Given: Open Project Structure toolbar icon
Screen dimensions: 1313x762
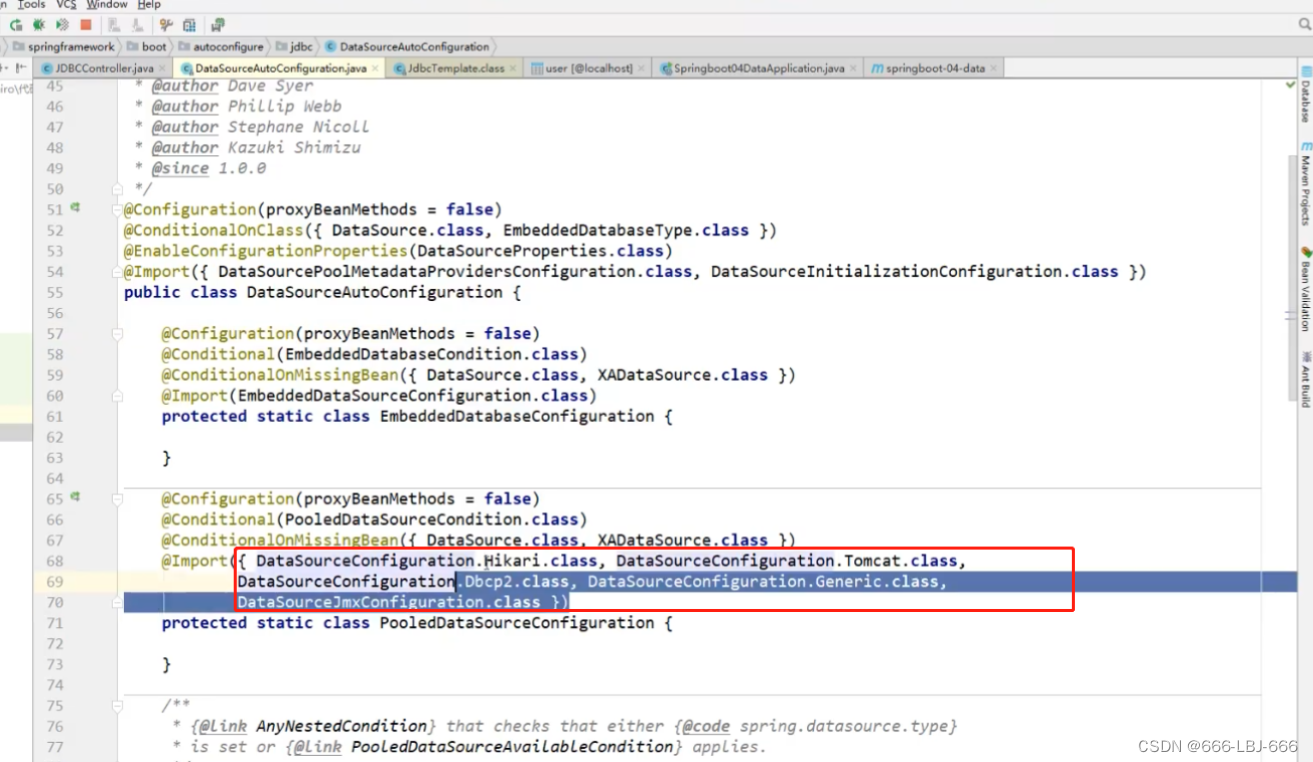Looking at the screenshot, I should click(x=189, y=25).
